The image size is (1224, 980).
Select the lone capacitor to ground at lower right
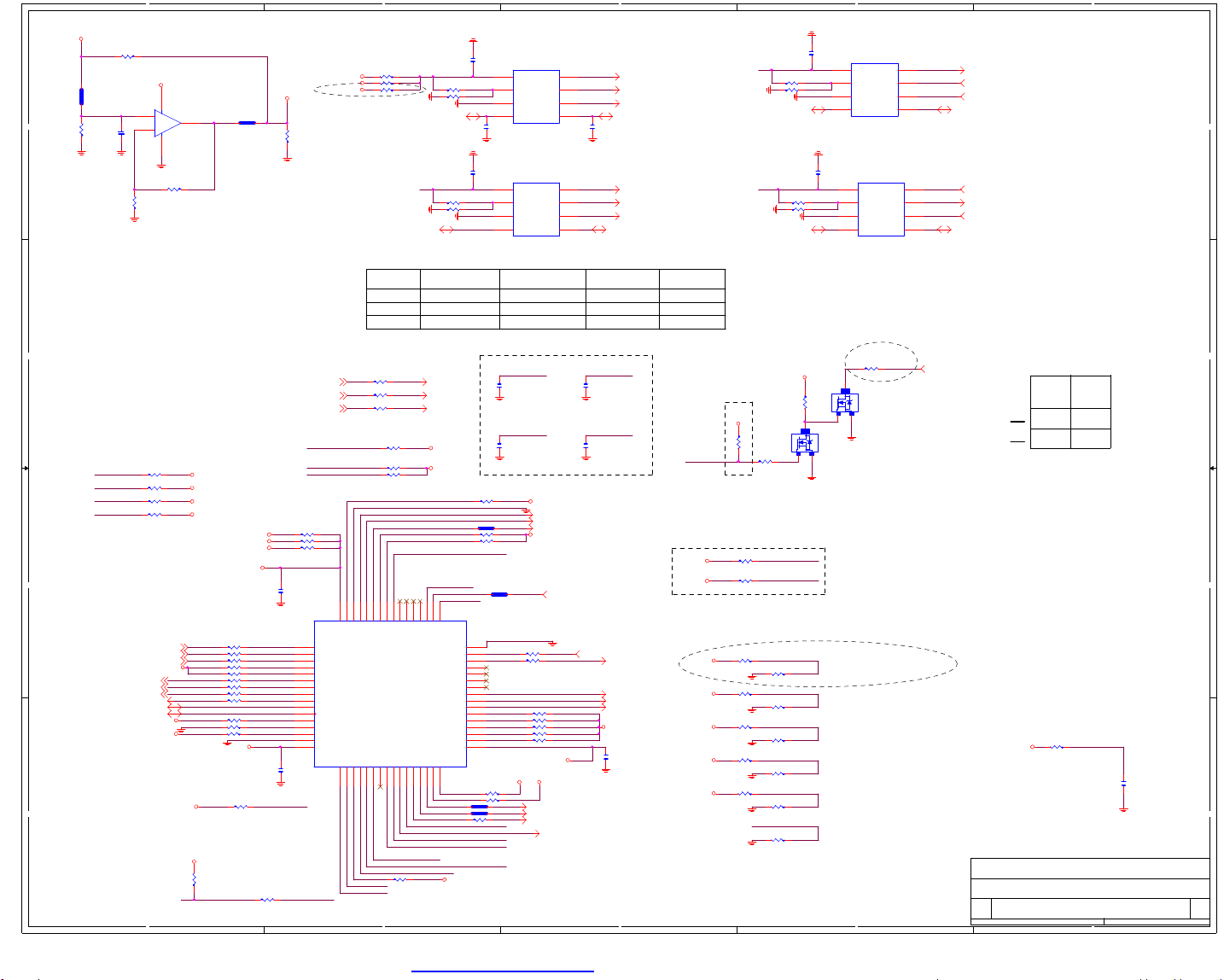point(1123,783)
